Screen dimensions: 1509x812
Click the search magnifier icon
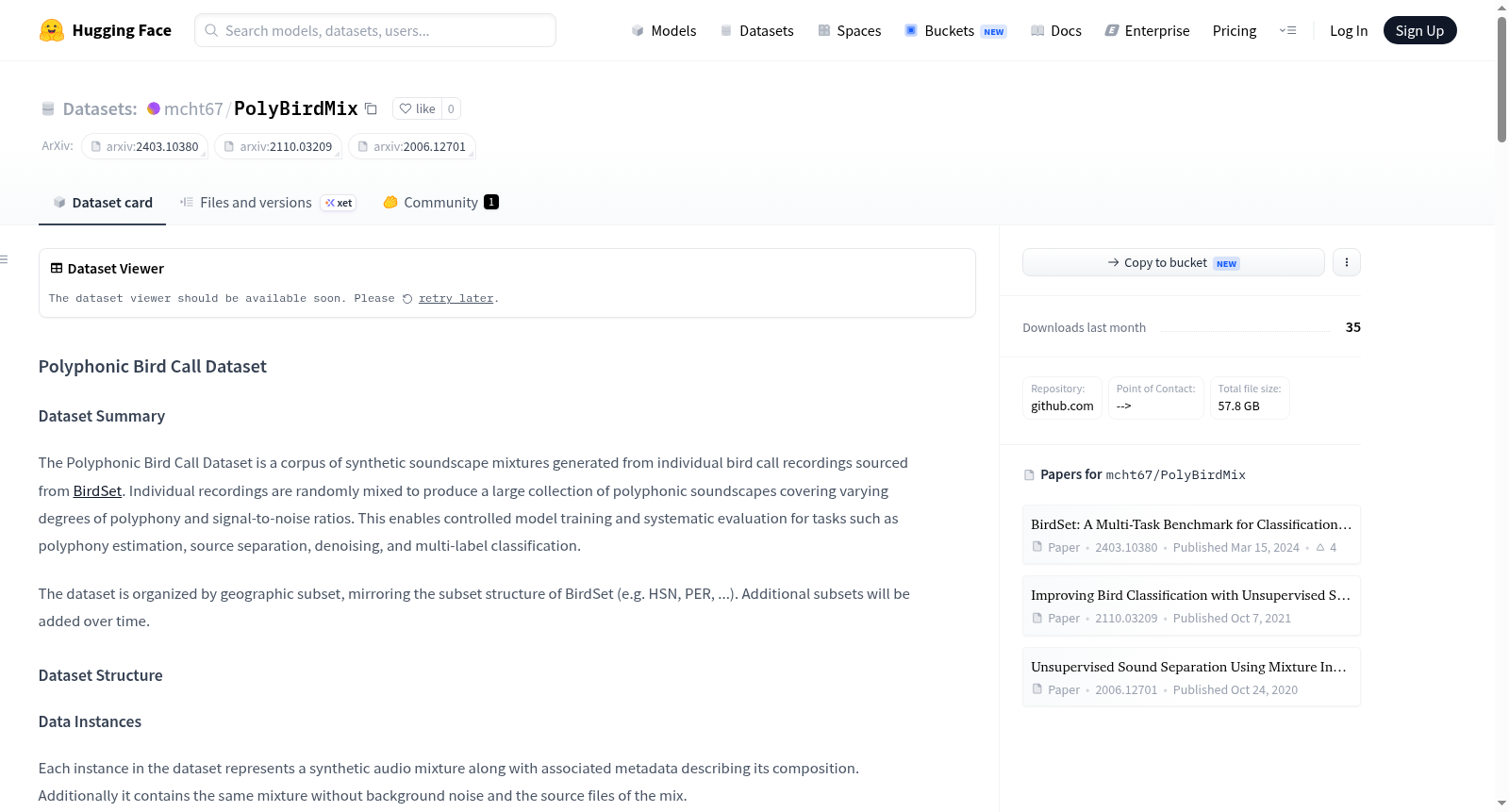(x=212, y=30)
